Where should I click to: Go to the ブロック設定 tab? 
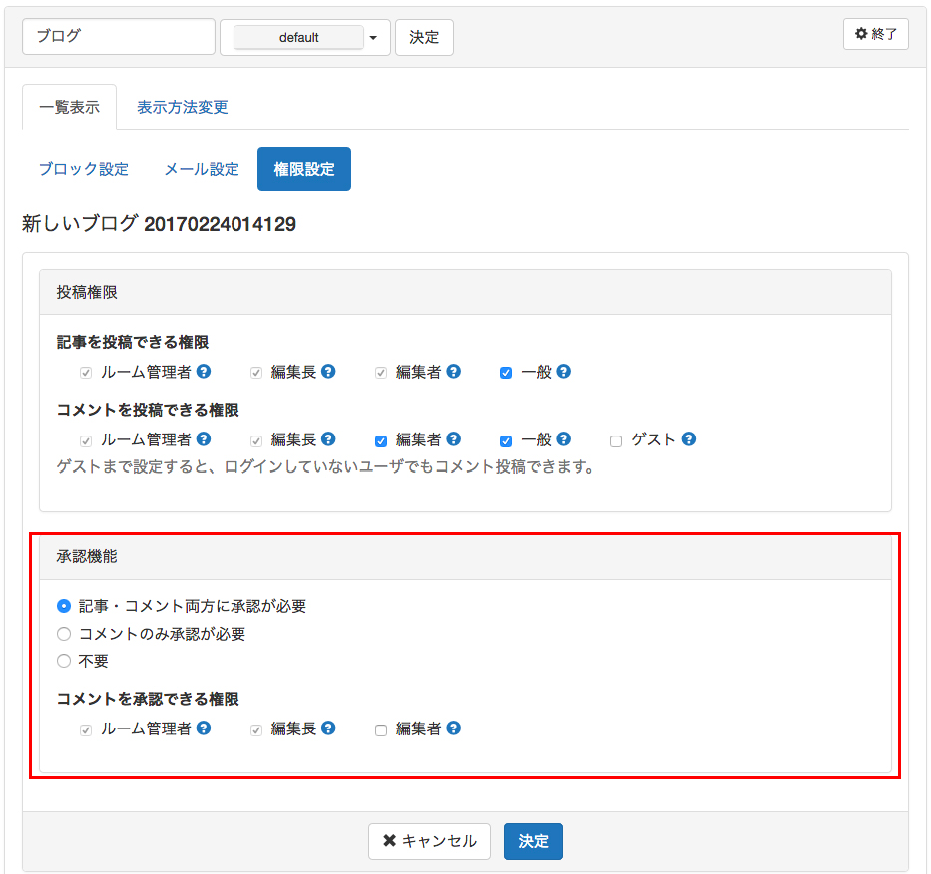point(84,169)
